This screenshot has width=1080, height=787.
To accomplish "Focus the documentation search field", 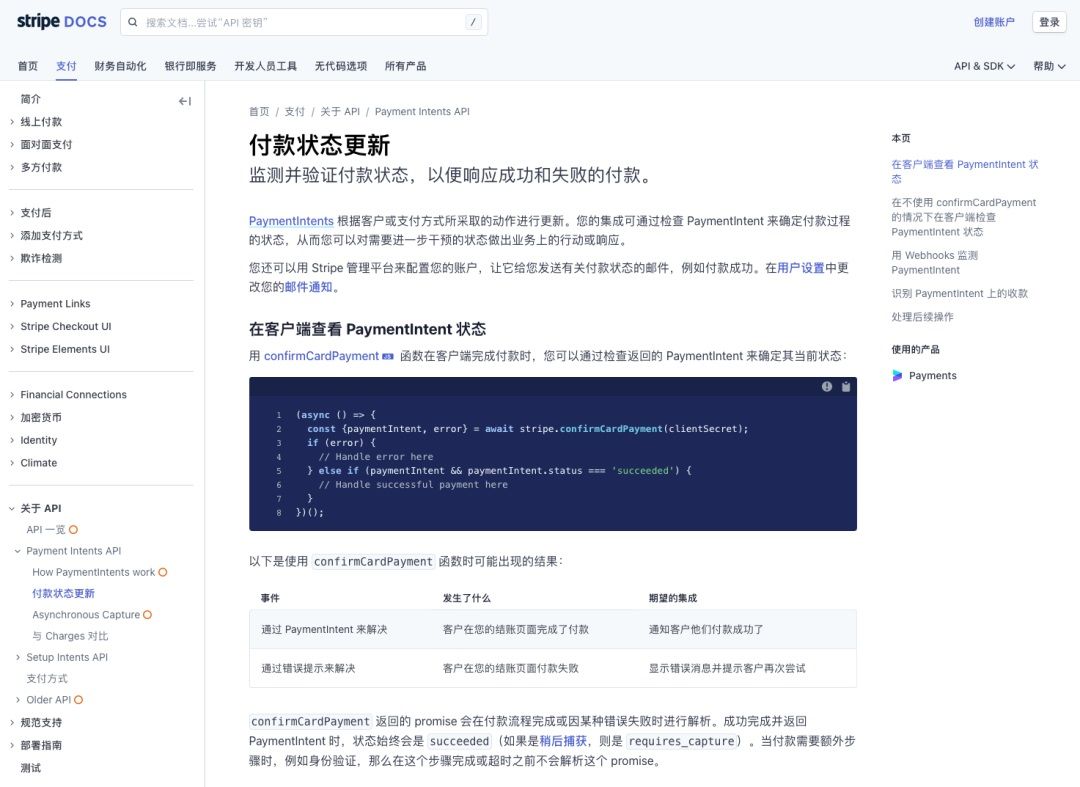I will (x=304, y=22).
